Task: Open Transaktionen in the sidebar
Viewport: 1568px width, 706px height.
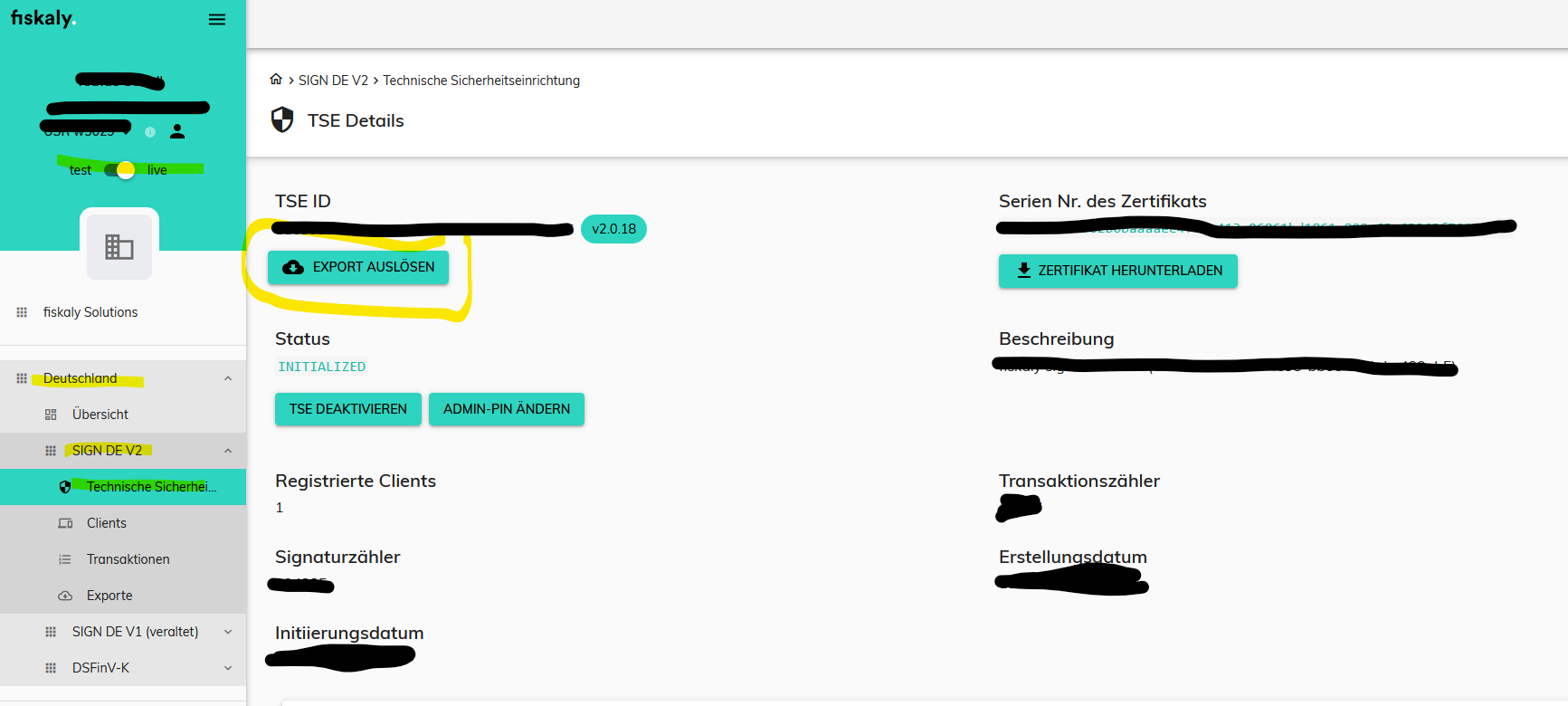Action: click(128, 559)
